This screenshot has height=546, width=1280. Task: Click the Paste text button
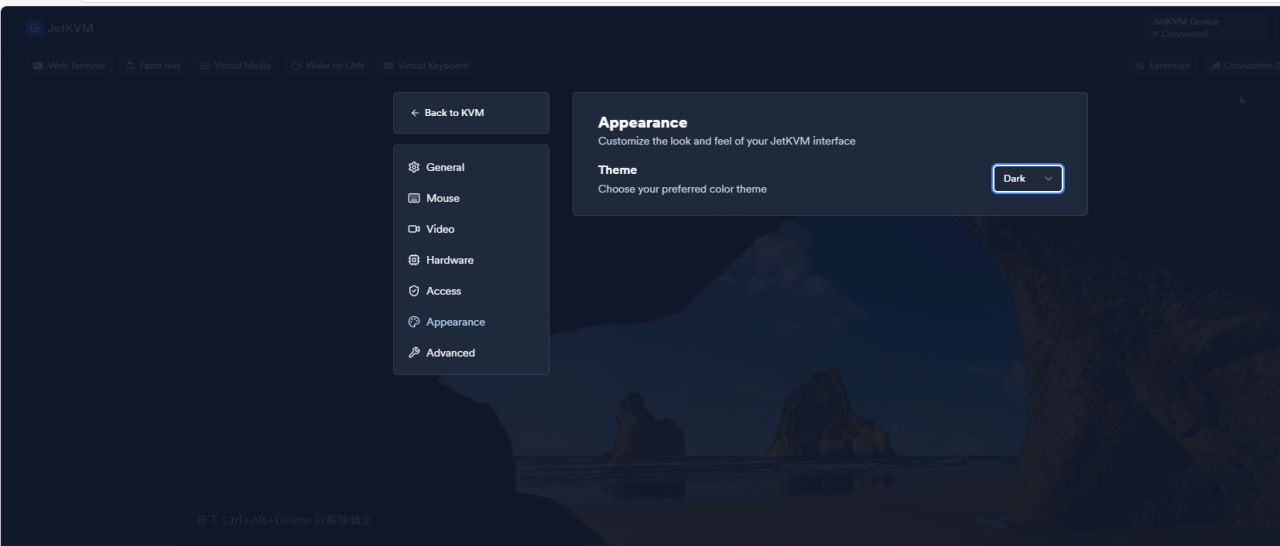tap(153, 66)
